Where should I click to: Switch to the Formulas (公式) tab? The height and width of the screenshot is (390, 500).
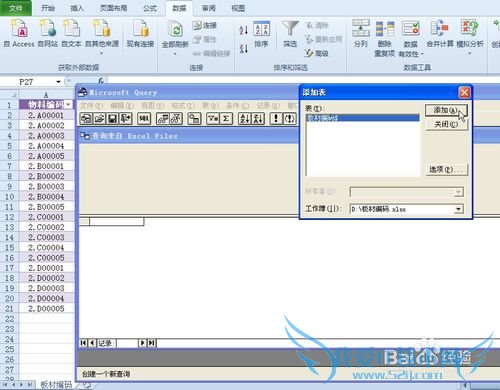(x=150, y=8)
